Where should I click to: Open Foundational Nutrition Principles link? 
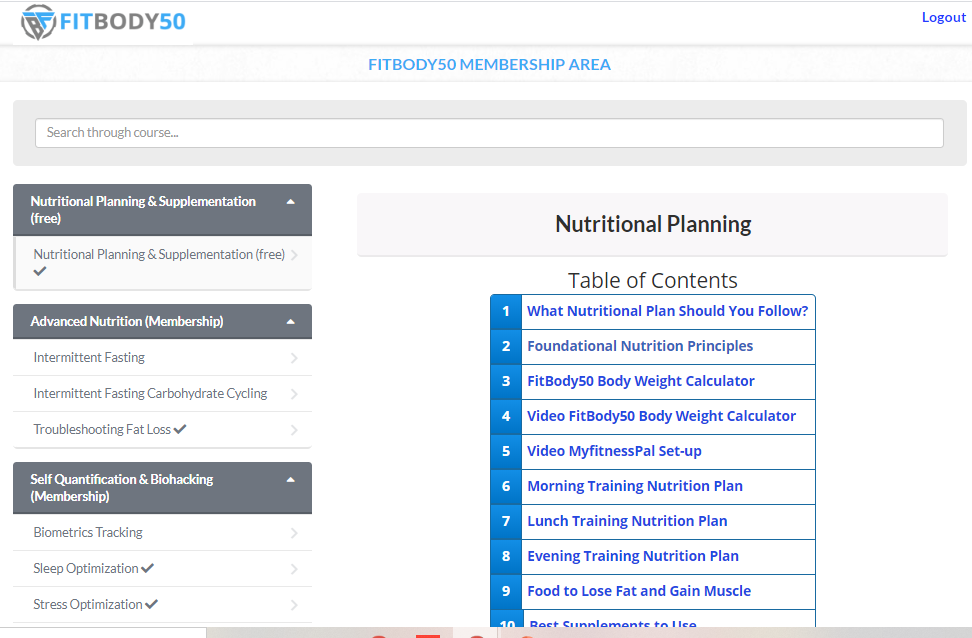[x=640, y=346]
